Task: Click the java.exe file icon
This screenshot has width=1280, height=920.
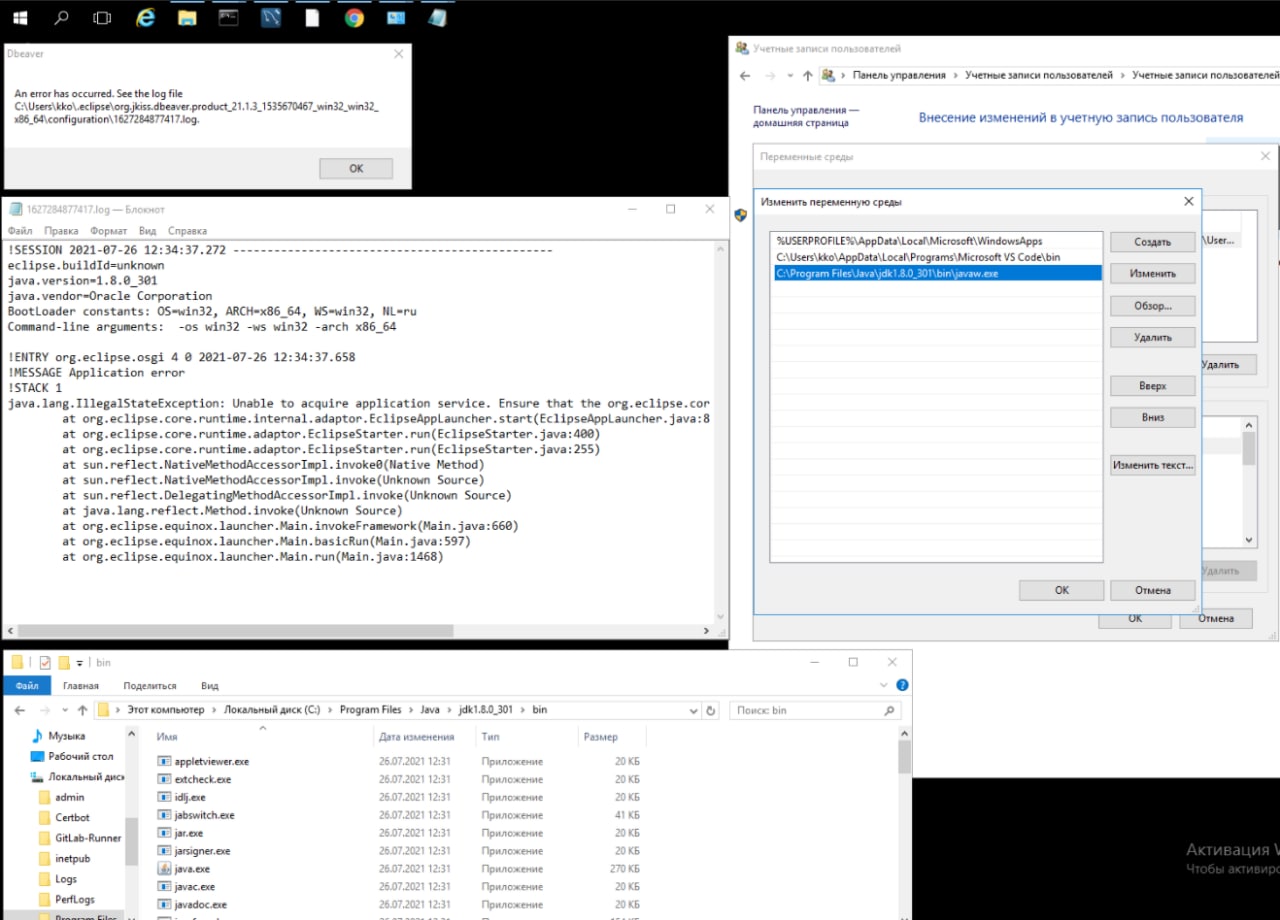Action: 165,869
